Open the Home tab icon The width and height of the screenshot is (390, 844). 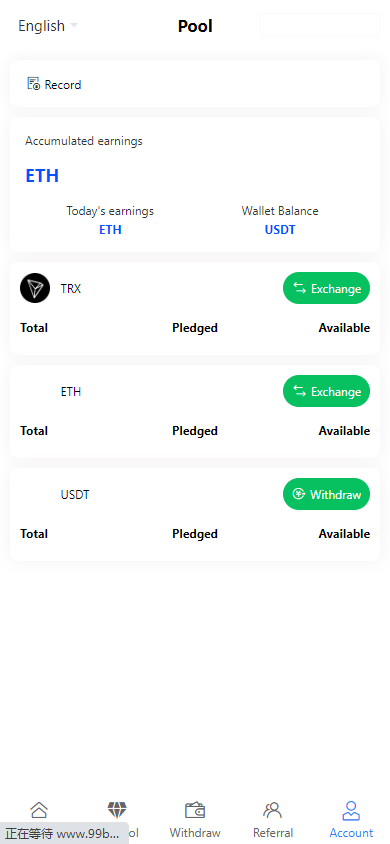(39, 810)
